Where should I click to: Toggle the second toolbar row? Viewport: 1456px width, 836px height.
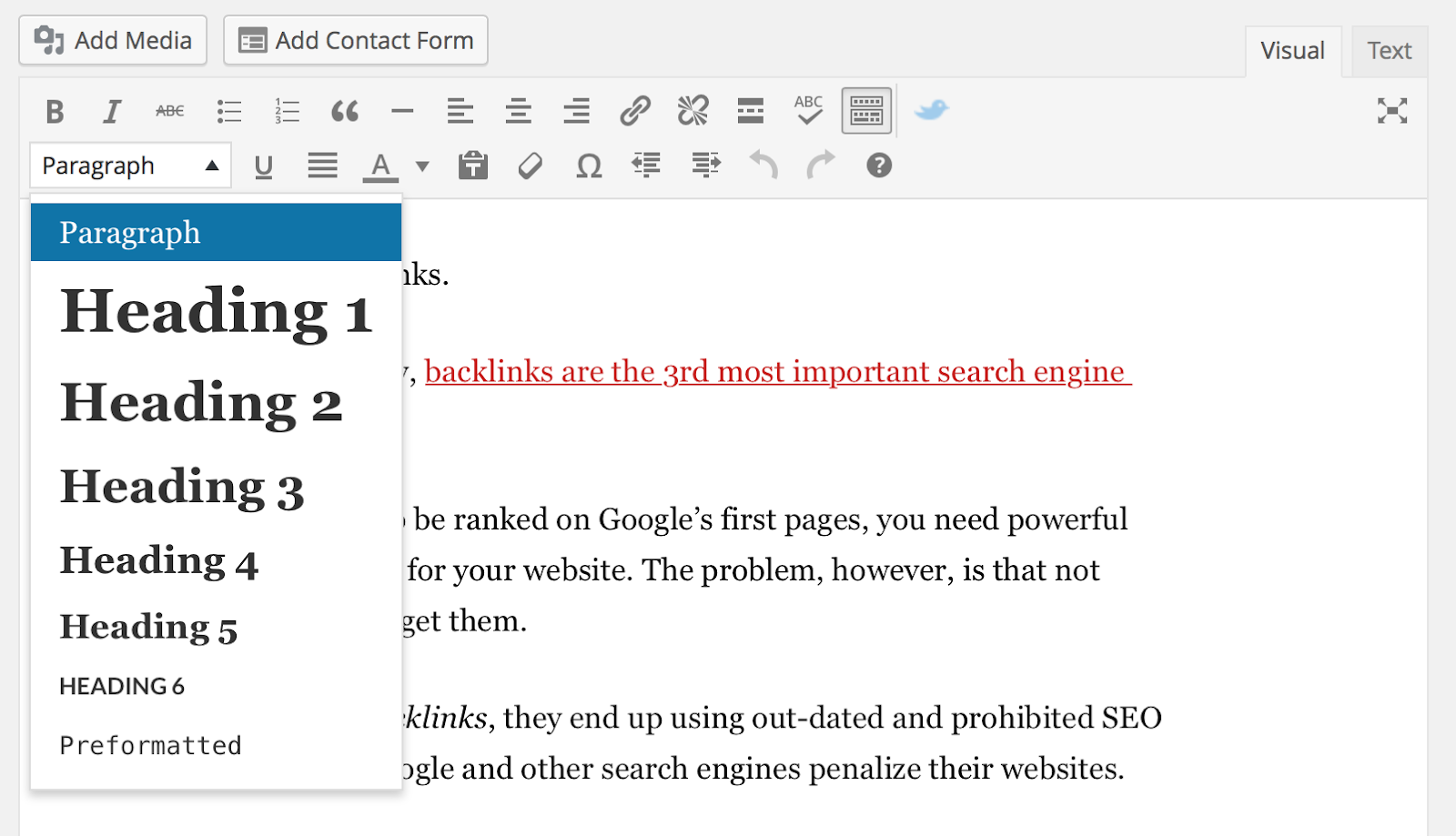(x=865, y=110)
